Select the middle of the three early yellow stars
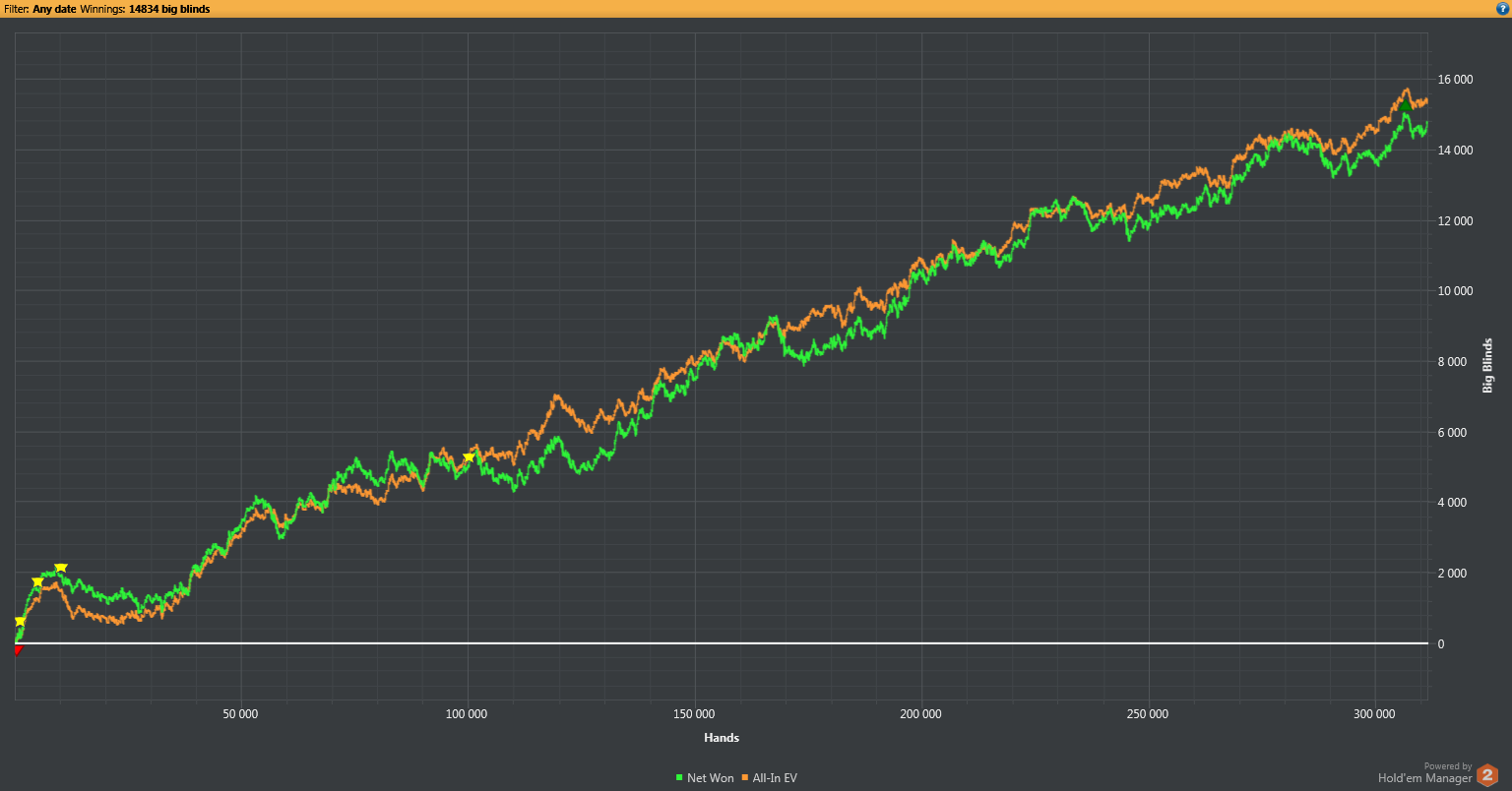Screen dimensions: 1512x791 [38, 581]
